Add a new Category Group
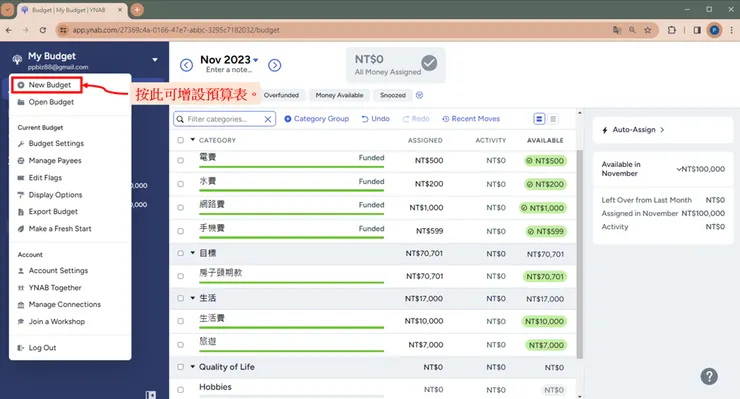Screen dimensions: 740x399 317,119
